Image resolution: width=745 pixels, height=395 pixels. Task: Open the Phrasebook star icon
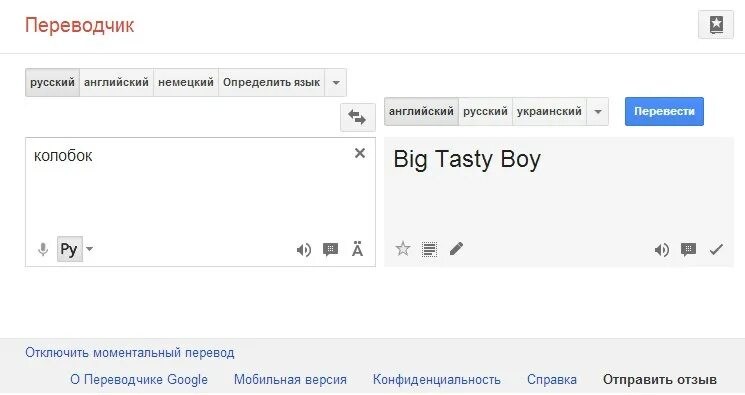[716, 25]
